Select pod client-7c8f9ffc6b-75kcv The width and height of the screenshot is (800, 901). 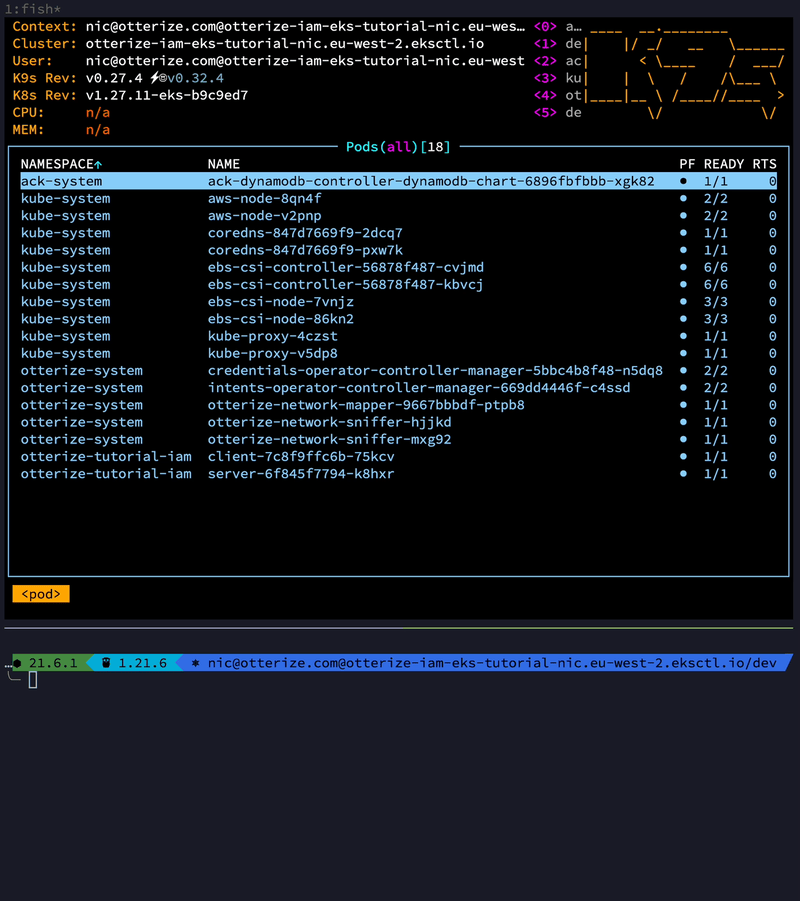coord(398,457)
